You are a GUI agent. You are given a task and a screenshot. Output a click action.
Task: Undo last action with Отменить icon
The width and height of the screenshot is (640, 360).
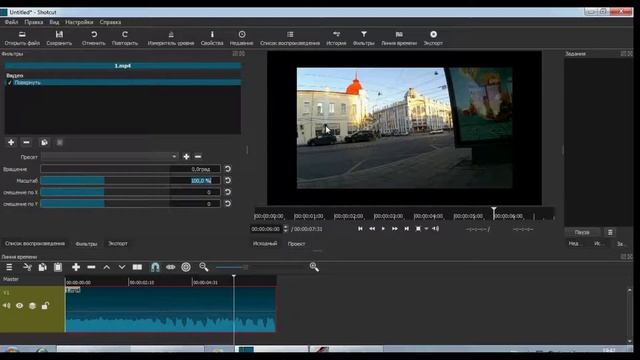(x=93, y=38)
